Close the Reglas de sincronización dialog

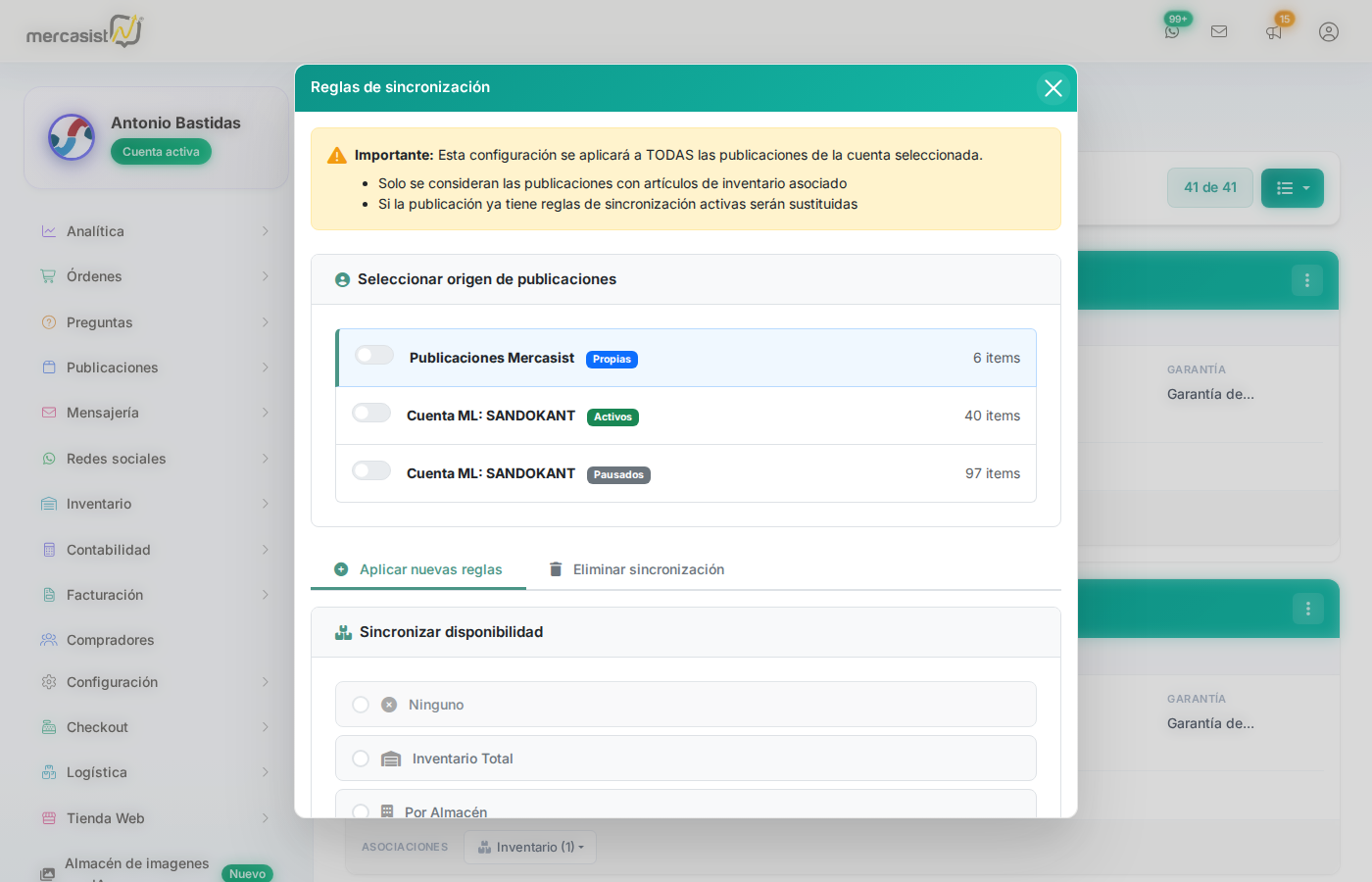tap(1053, 88)
